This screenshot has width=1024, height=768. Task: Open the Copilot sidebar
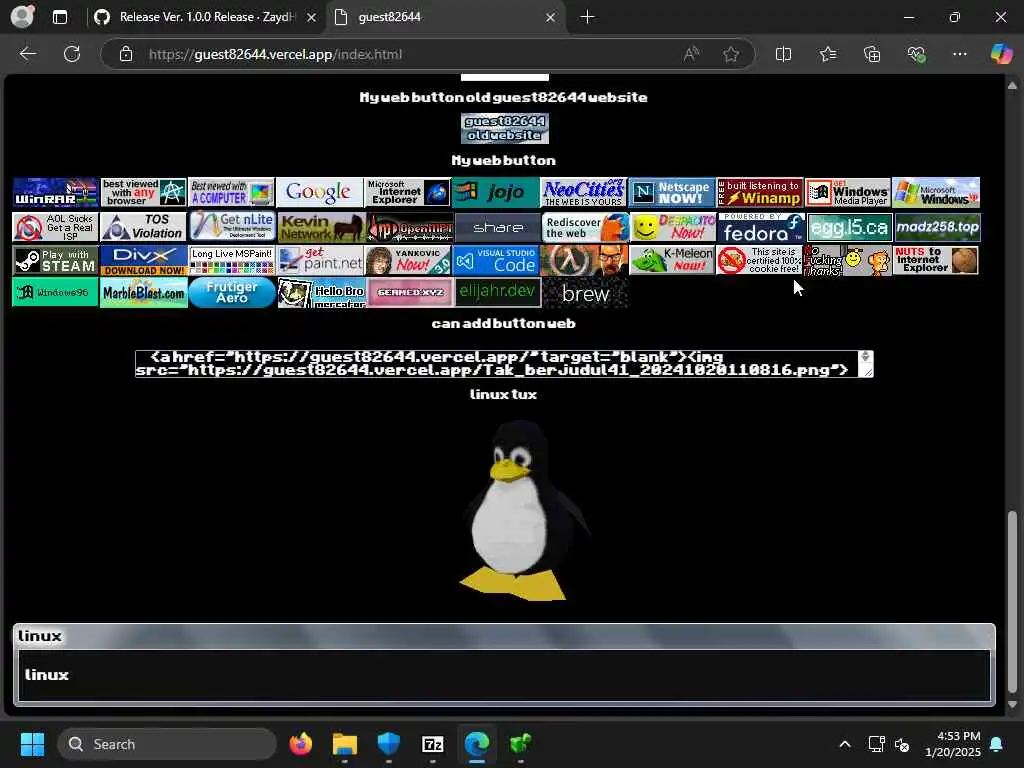coord(1000,54)
